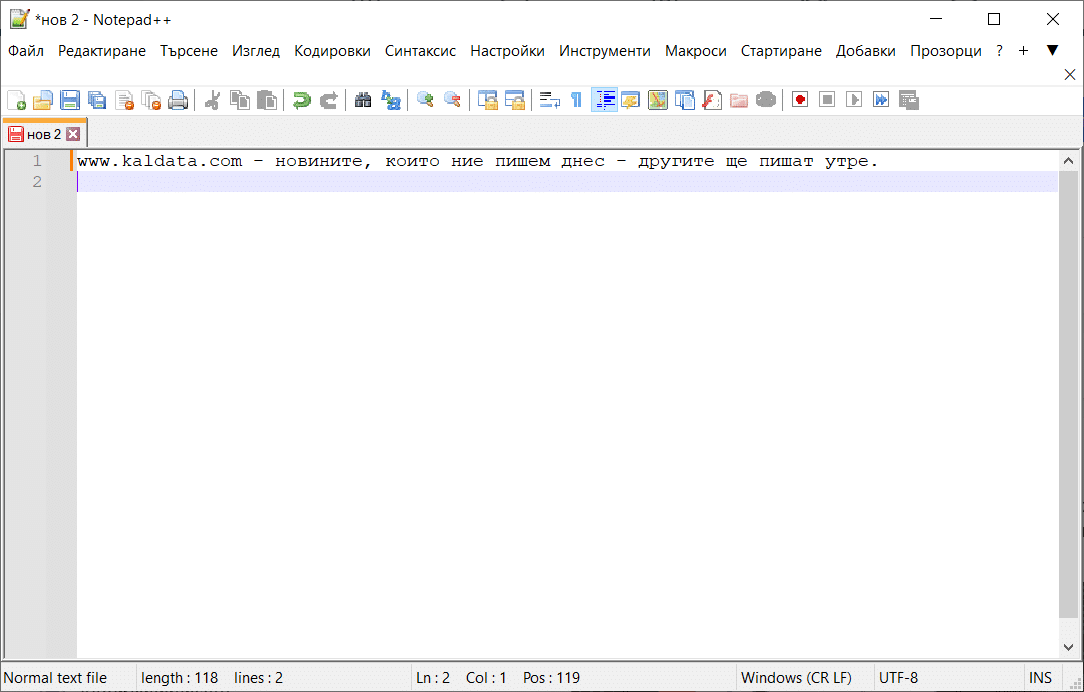Click Normal text file status entry

click(x=55, y=678)
